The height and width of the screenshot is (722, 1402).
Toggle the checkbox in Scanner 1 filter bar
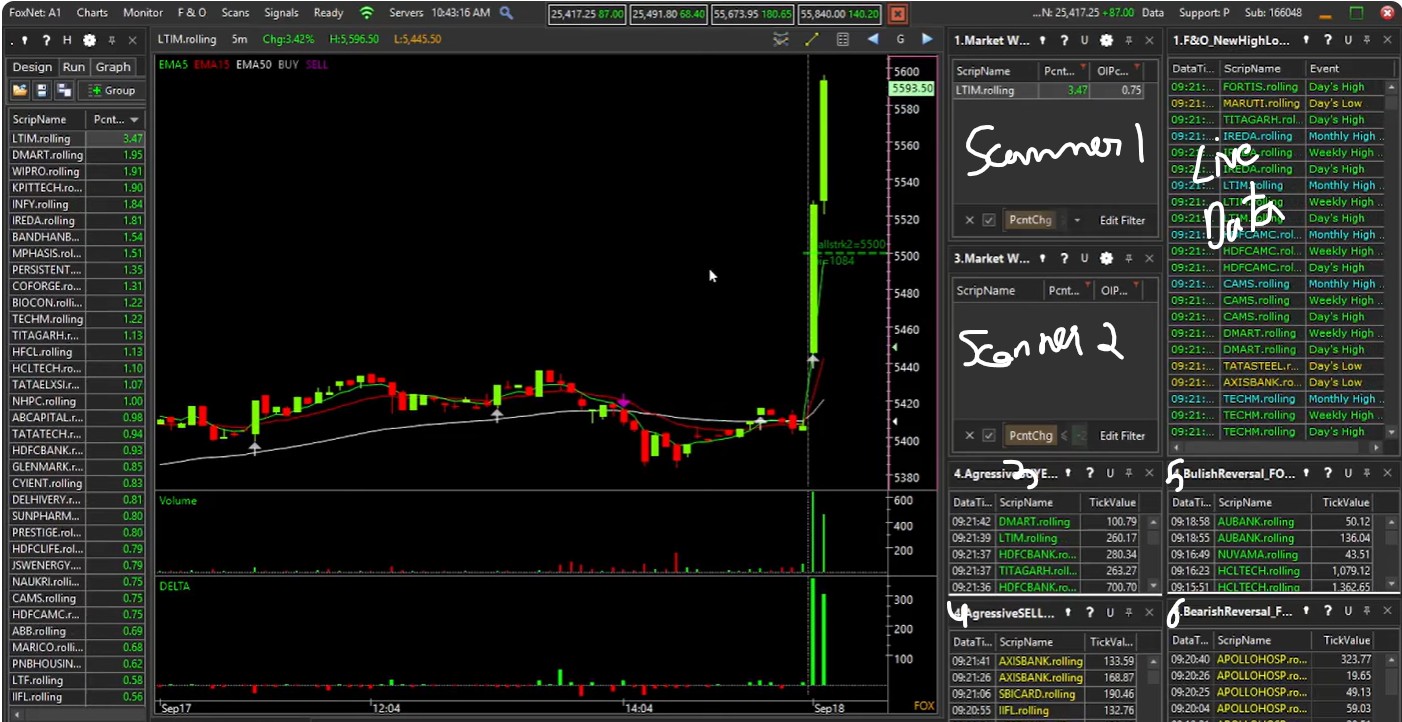pos(989,220)
